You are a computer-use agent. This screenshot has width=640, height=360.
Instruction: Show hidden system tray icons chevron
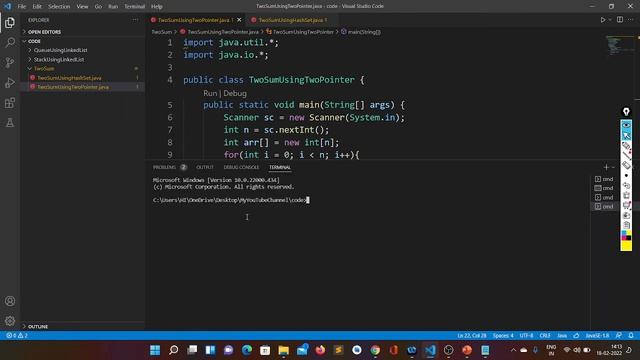coord(513,350)
